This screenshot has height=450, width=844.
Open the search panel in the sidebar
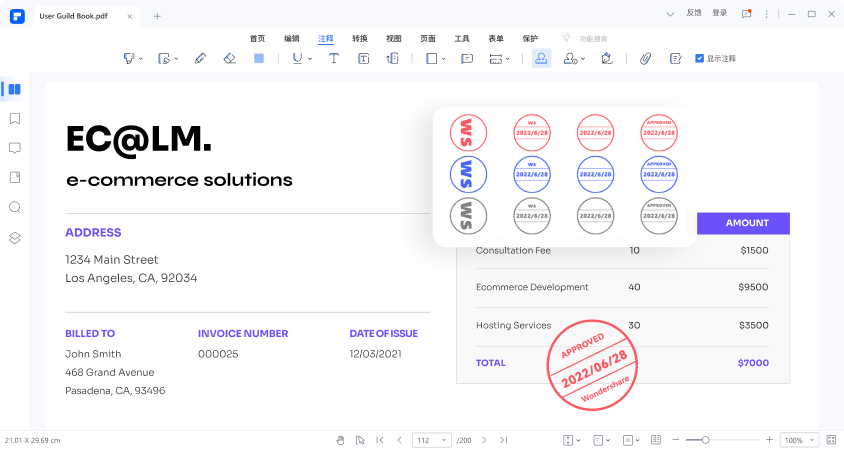tap(14, 208)
